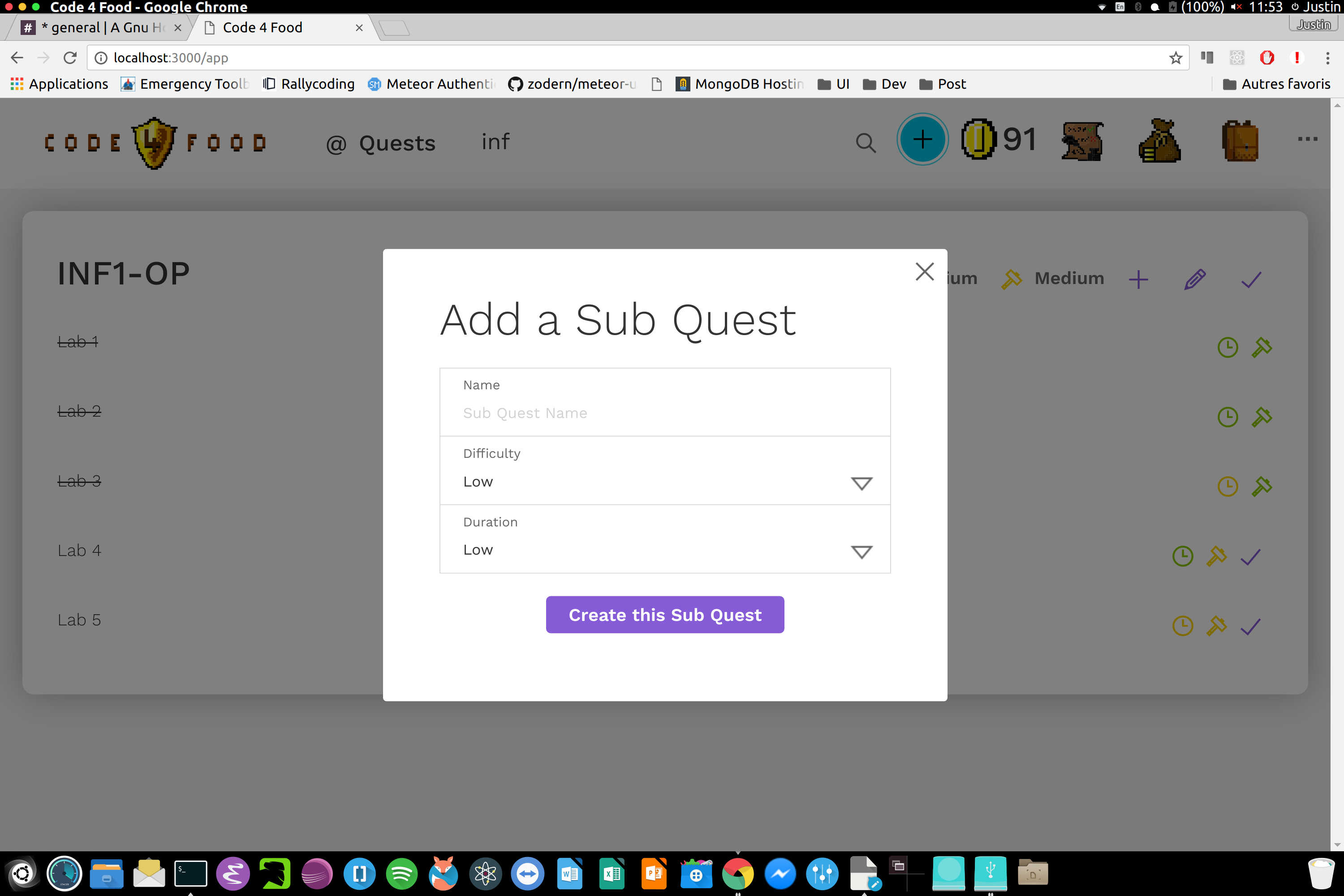Open the Difficulty dropdown
Image resolution: width=1344 pixels, height=896 pixels.
coord(664,482)
